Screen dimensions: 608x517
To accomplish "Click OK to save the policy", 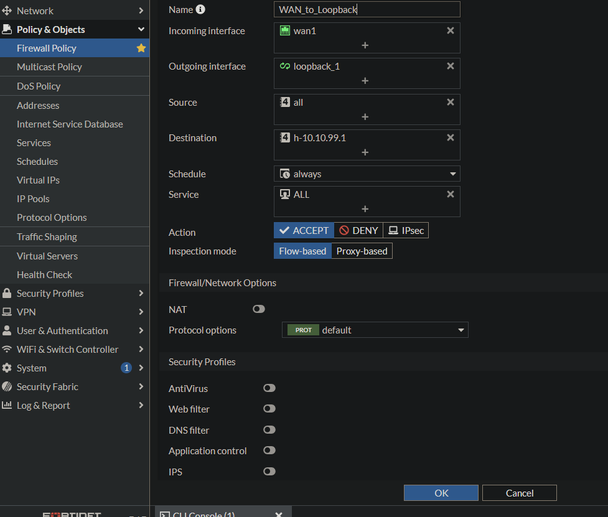I will [441, 493].
